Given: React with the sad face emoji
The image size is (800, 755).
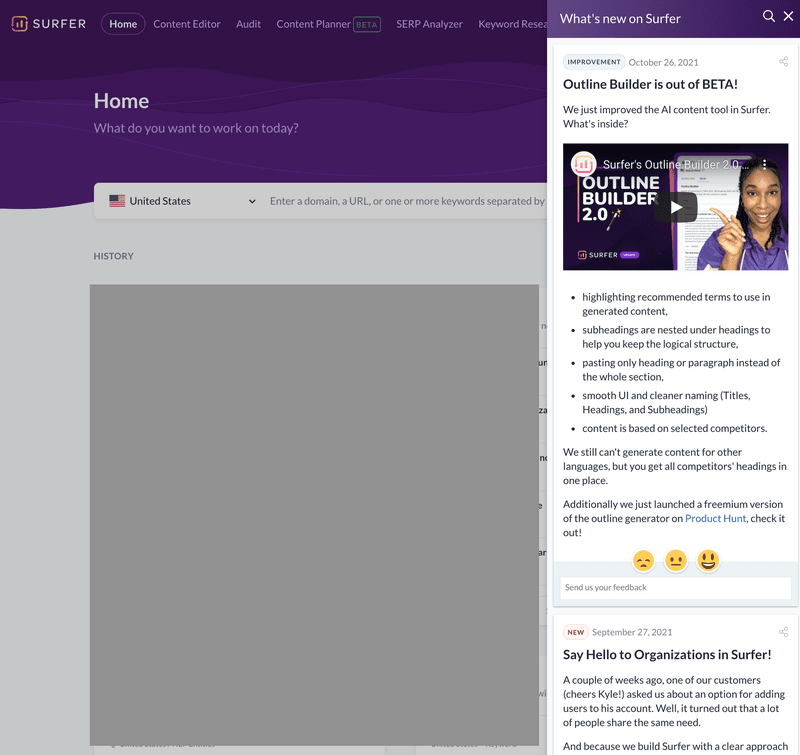Looking at the screenshot, I should tap(644, 560).
